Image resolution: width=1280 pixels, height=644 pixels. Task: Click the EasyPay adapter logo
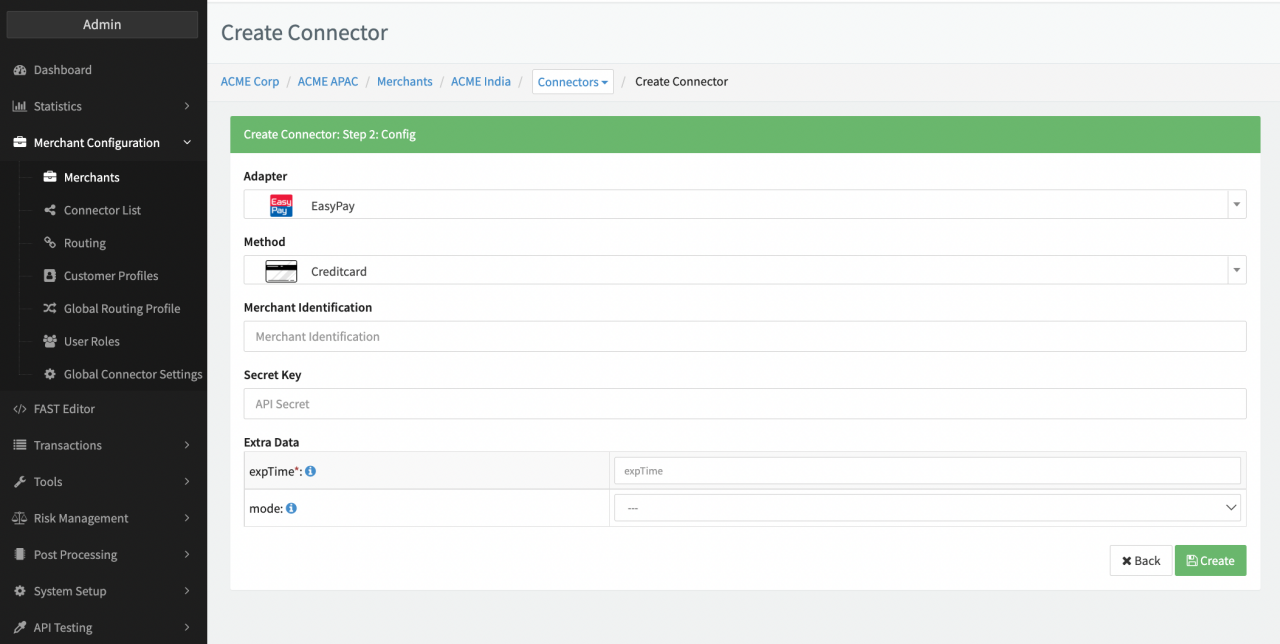tap(281, 206)
